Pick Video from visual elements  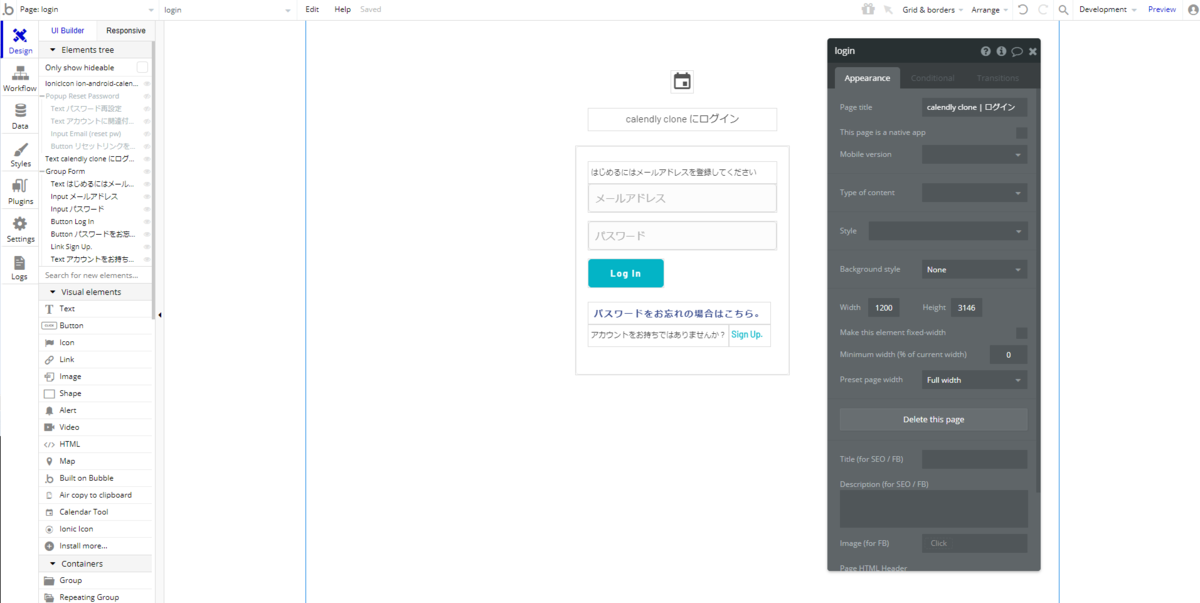tap(97, 427)
